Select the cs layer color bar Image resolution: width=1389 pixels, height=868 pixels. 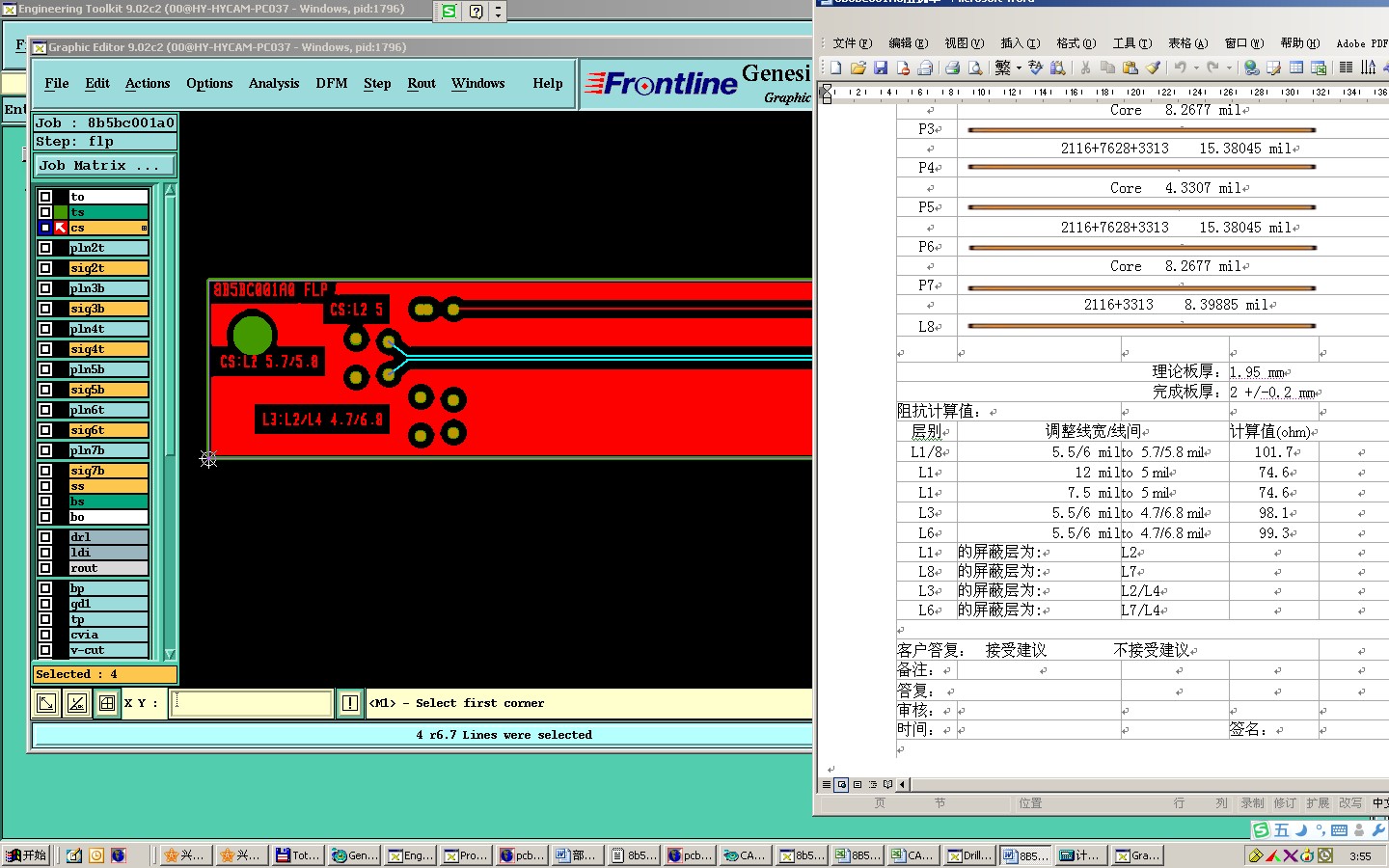(x=109, y=228)
